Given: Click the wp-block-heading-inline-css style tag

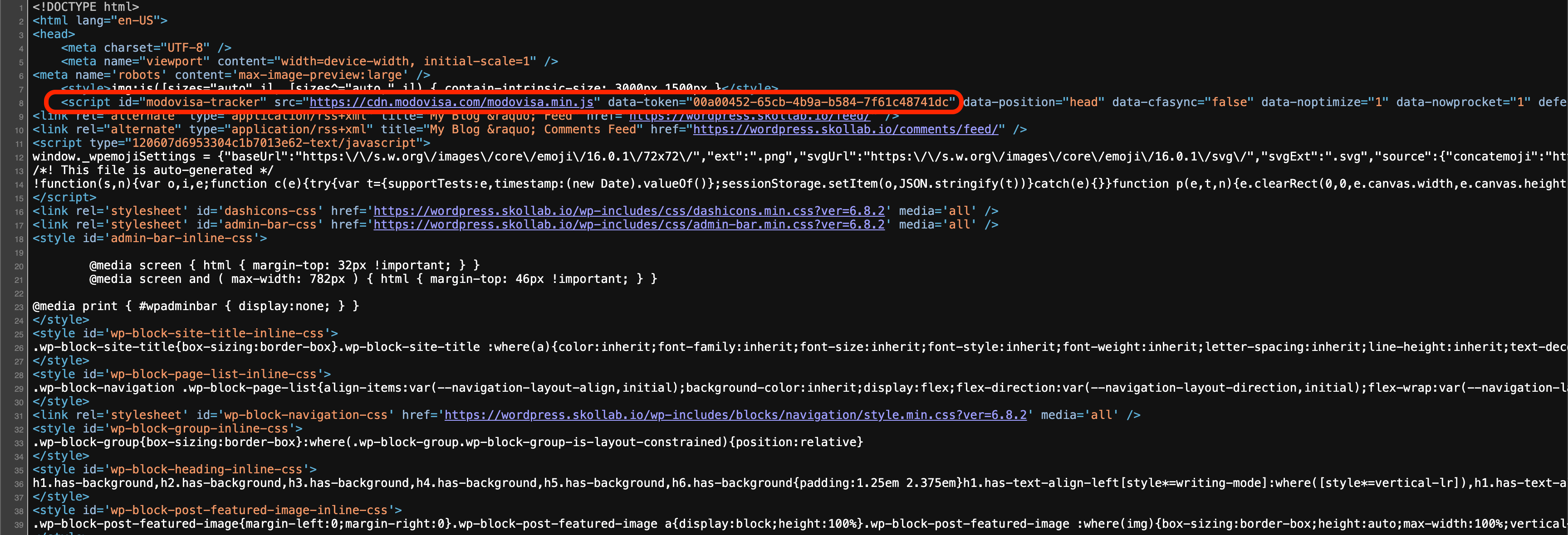Looking at the screenshot, I should [174, 469].
